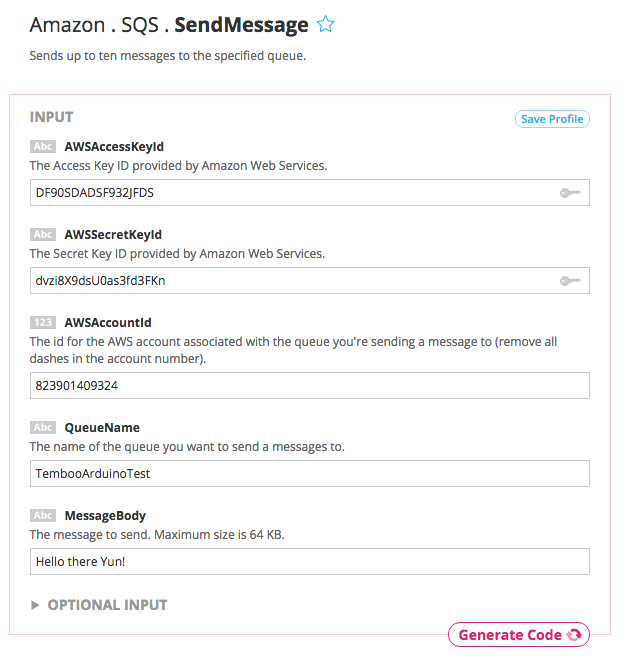Select the QueueName input box
This screenshot has width=624, height=656.
[310, 474]
